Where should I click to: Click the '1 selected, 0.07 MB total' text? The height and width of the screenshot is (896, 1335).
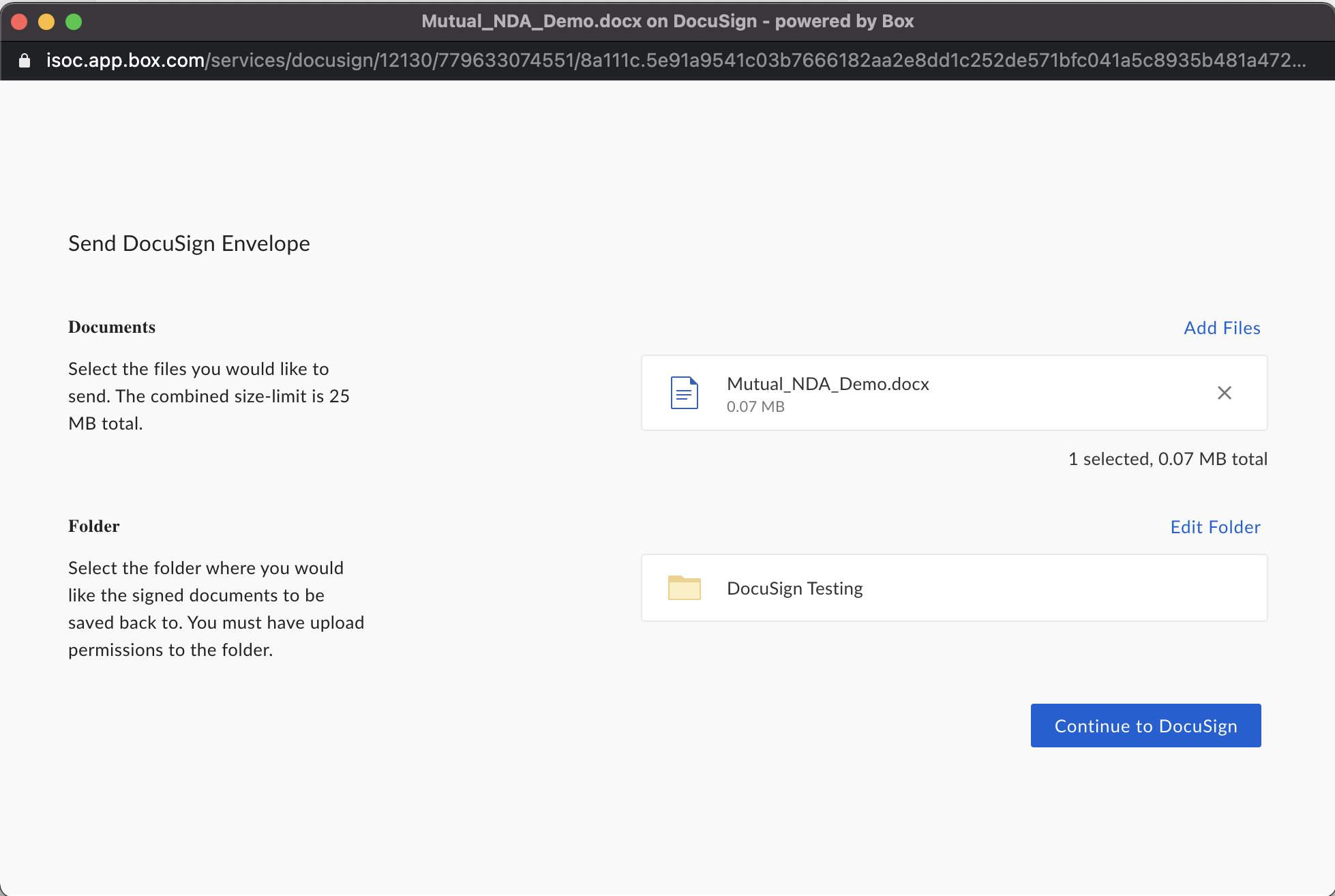tap(1167, 459)
